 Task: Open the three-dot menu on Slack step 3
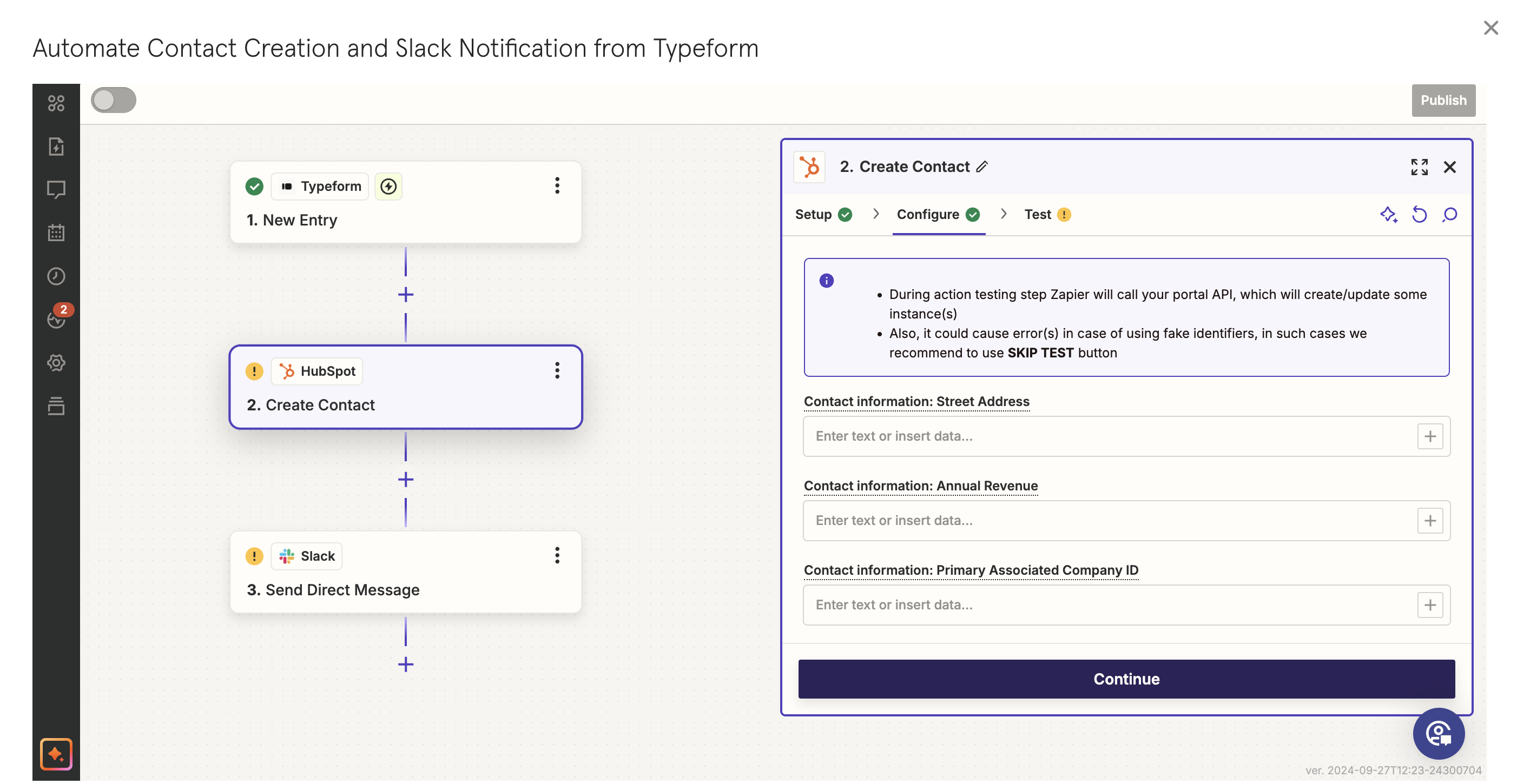coord(557,554)
